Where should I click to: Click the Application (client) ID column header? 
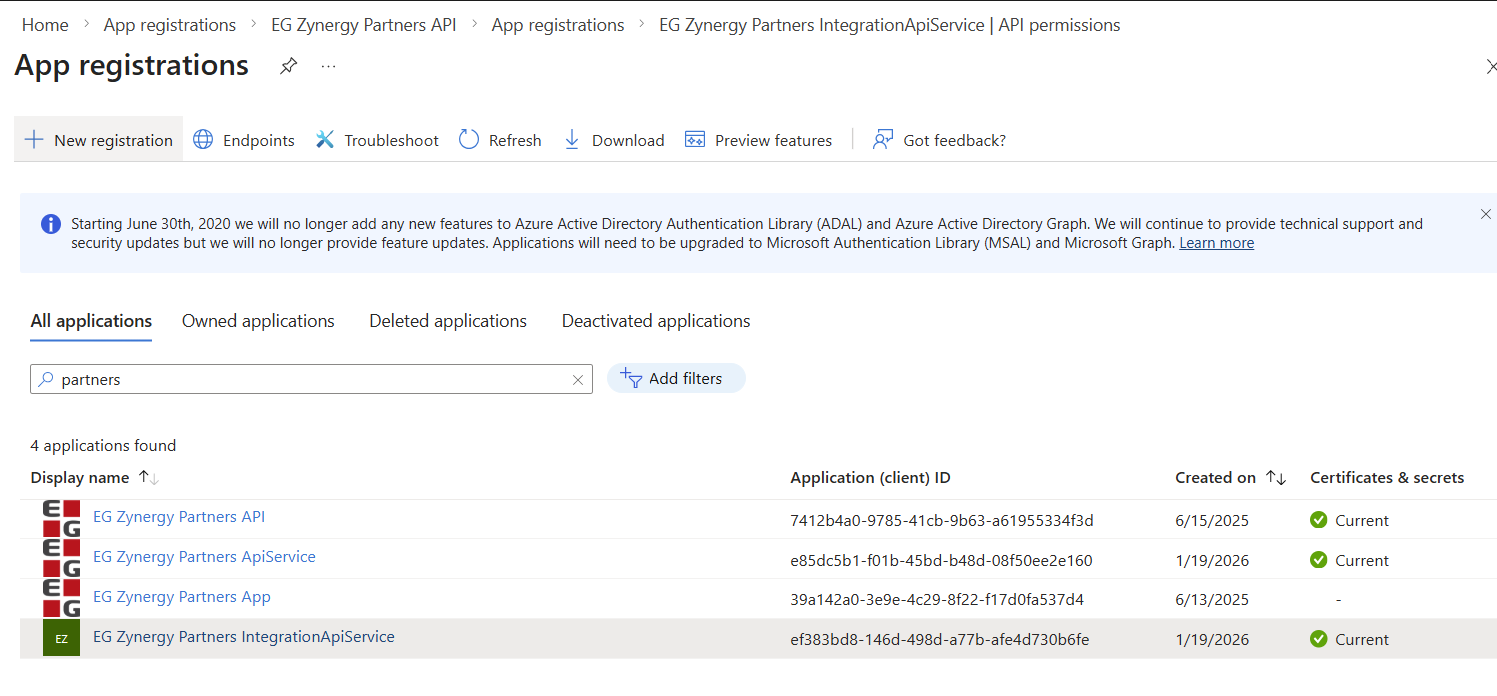coord(870,478)
